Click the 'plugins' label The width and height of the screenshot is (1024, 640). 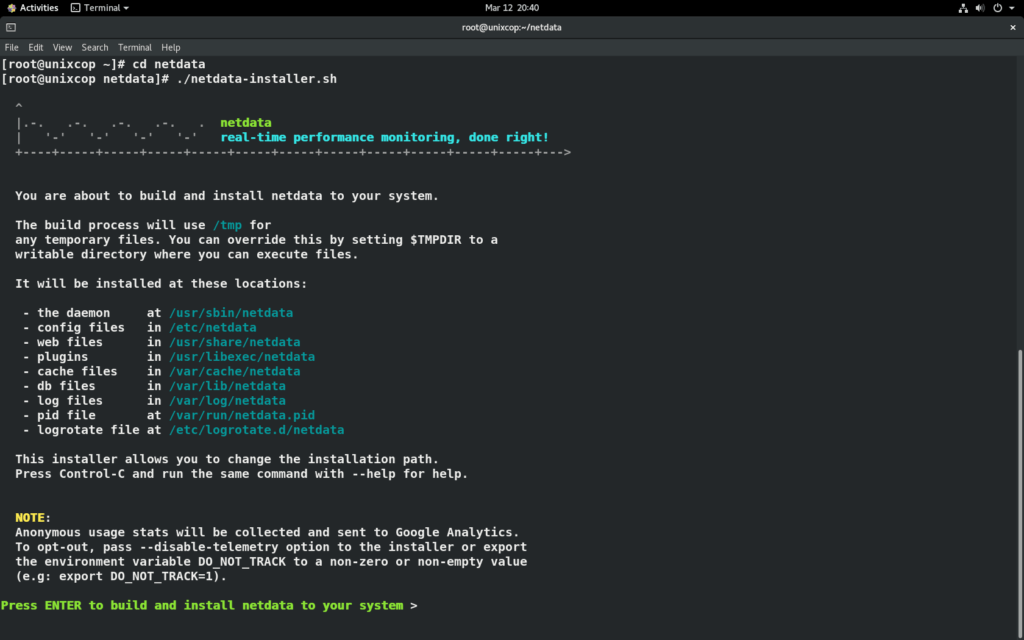tap(63, 357)
